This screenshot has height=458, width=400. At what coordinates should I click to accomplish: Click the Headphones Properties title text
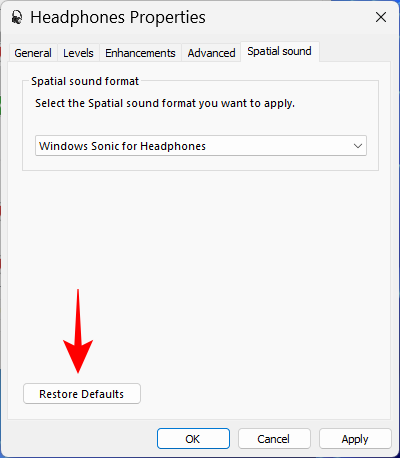[x=118, y=17]
